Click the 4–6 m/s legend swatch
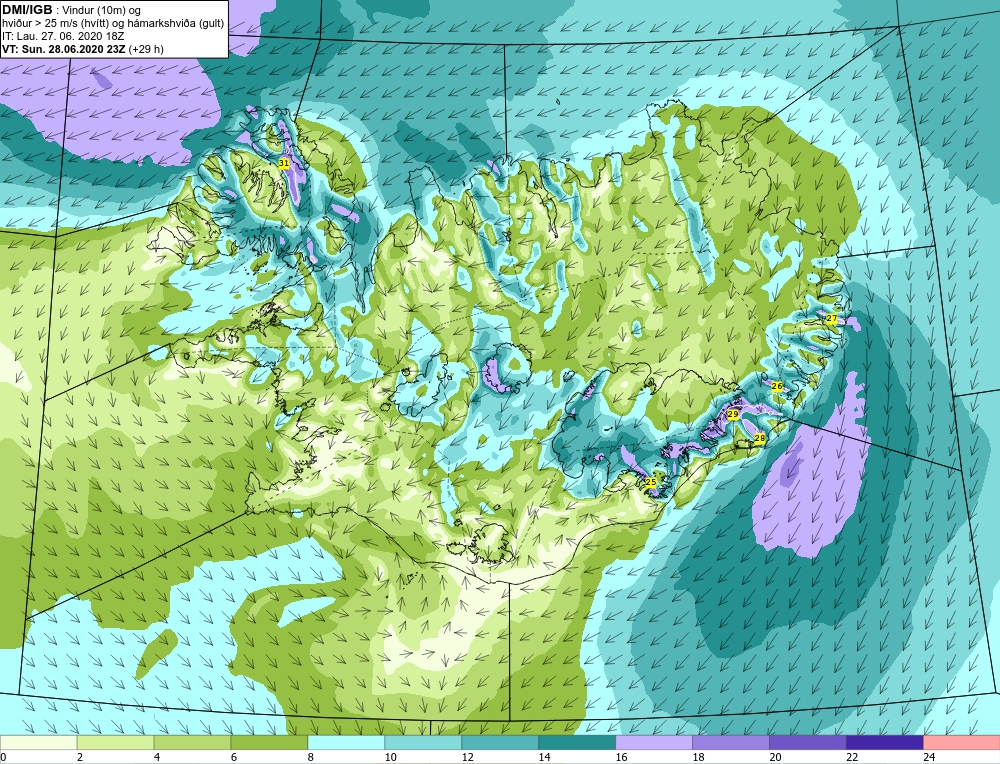Viewport: 1000px width, 764px height. pyautogui.click(x=192, y=742)
